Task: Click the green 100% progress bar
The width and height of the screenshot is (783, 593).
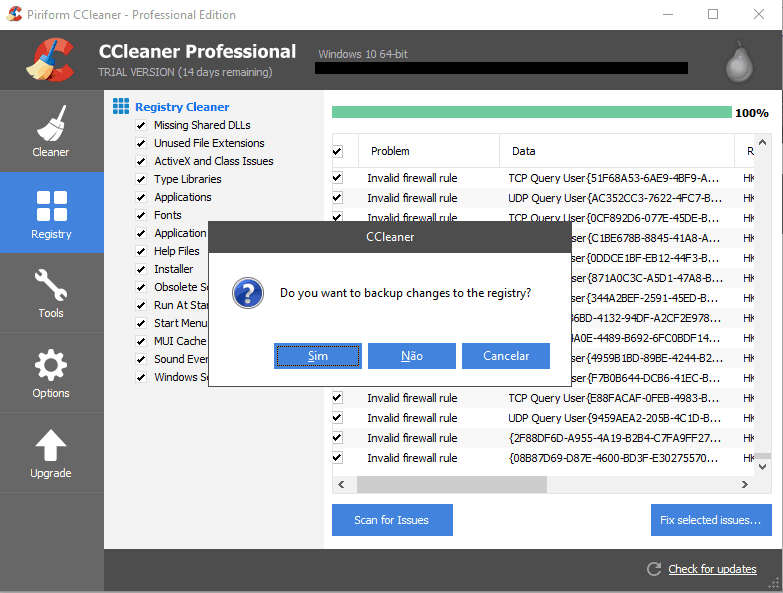Action: (x=532, y=112)
